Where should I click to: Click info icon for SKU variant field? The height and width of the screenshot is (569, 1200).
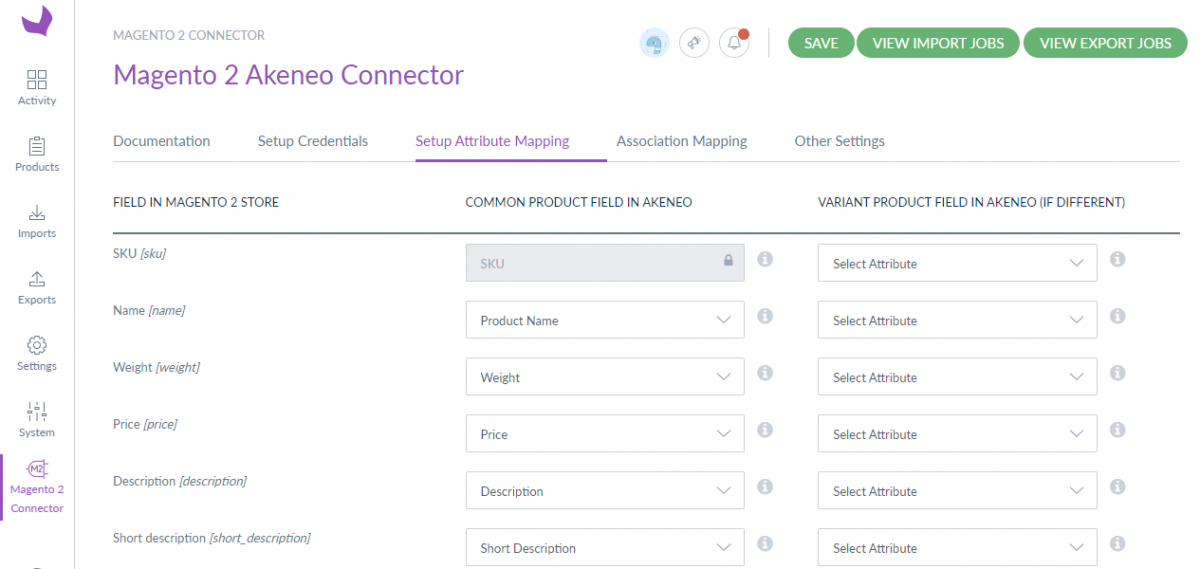(1118, 259)
